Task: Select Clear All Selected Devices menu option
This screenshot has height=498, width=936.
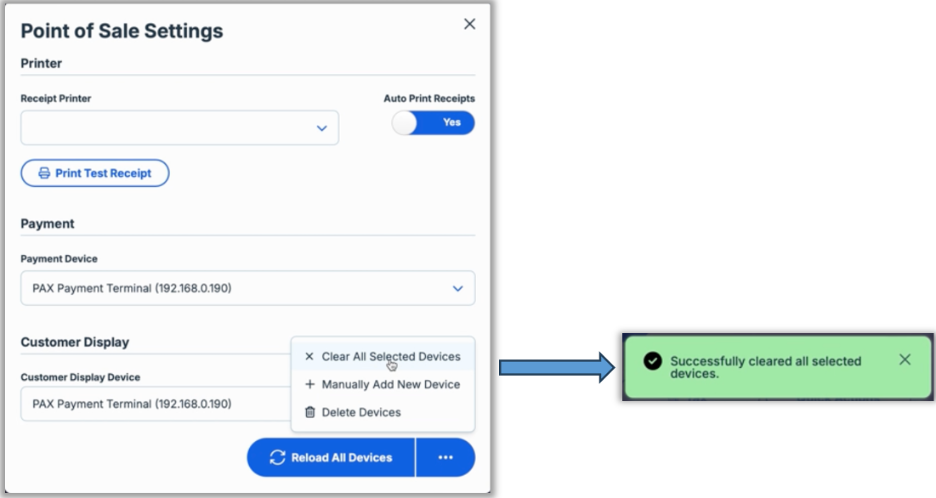Action: point(390,356)
